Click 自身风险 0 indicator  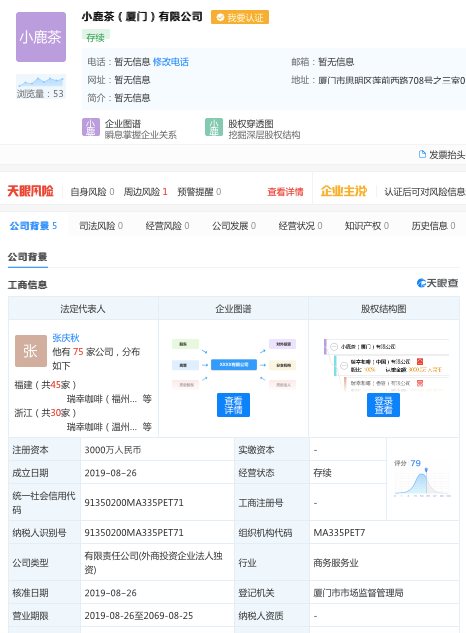pyautogui.click(x=92, y=192)
